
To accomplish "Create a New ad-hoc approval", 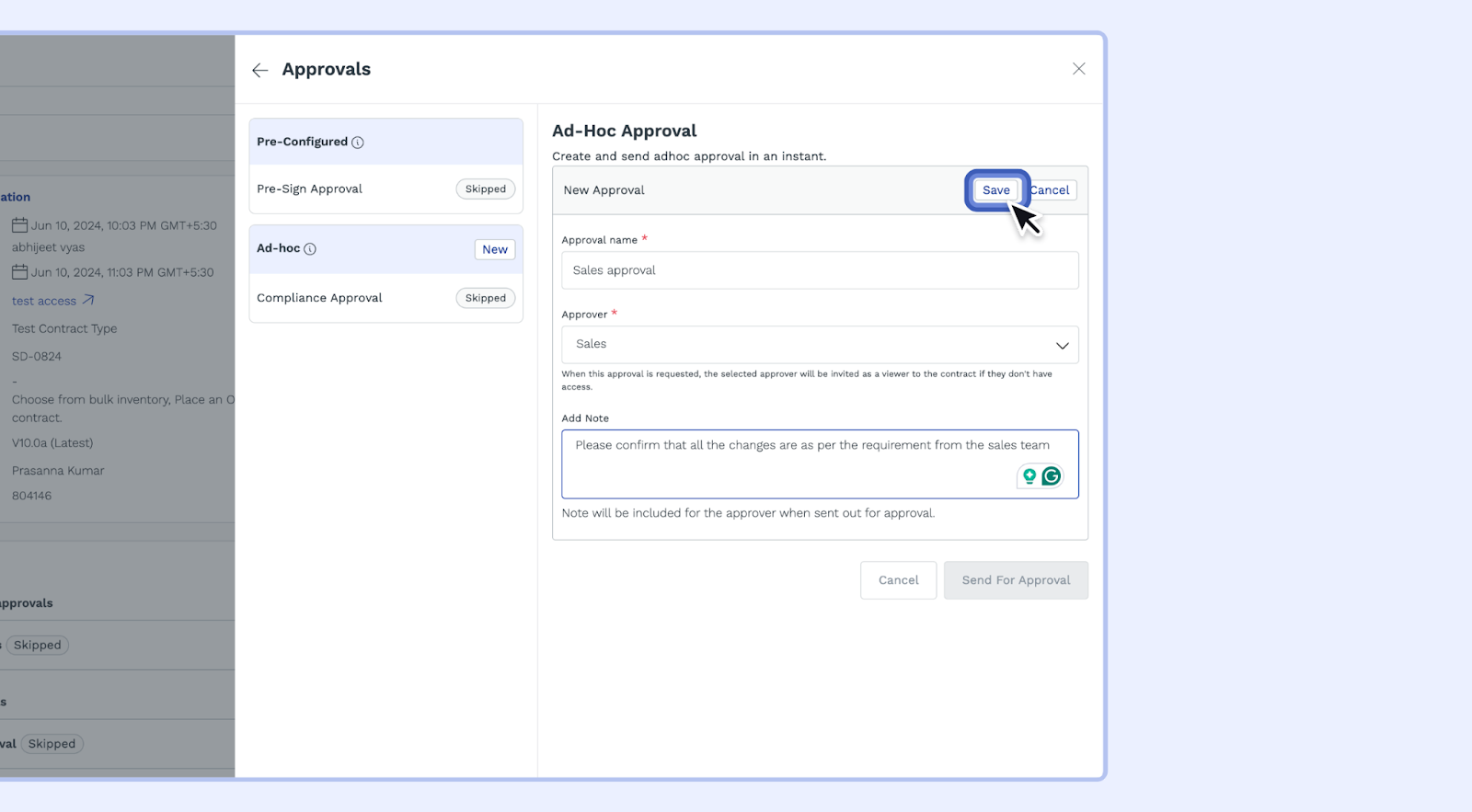I will pos(495,249).
